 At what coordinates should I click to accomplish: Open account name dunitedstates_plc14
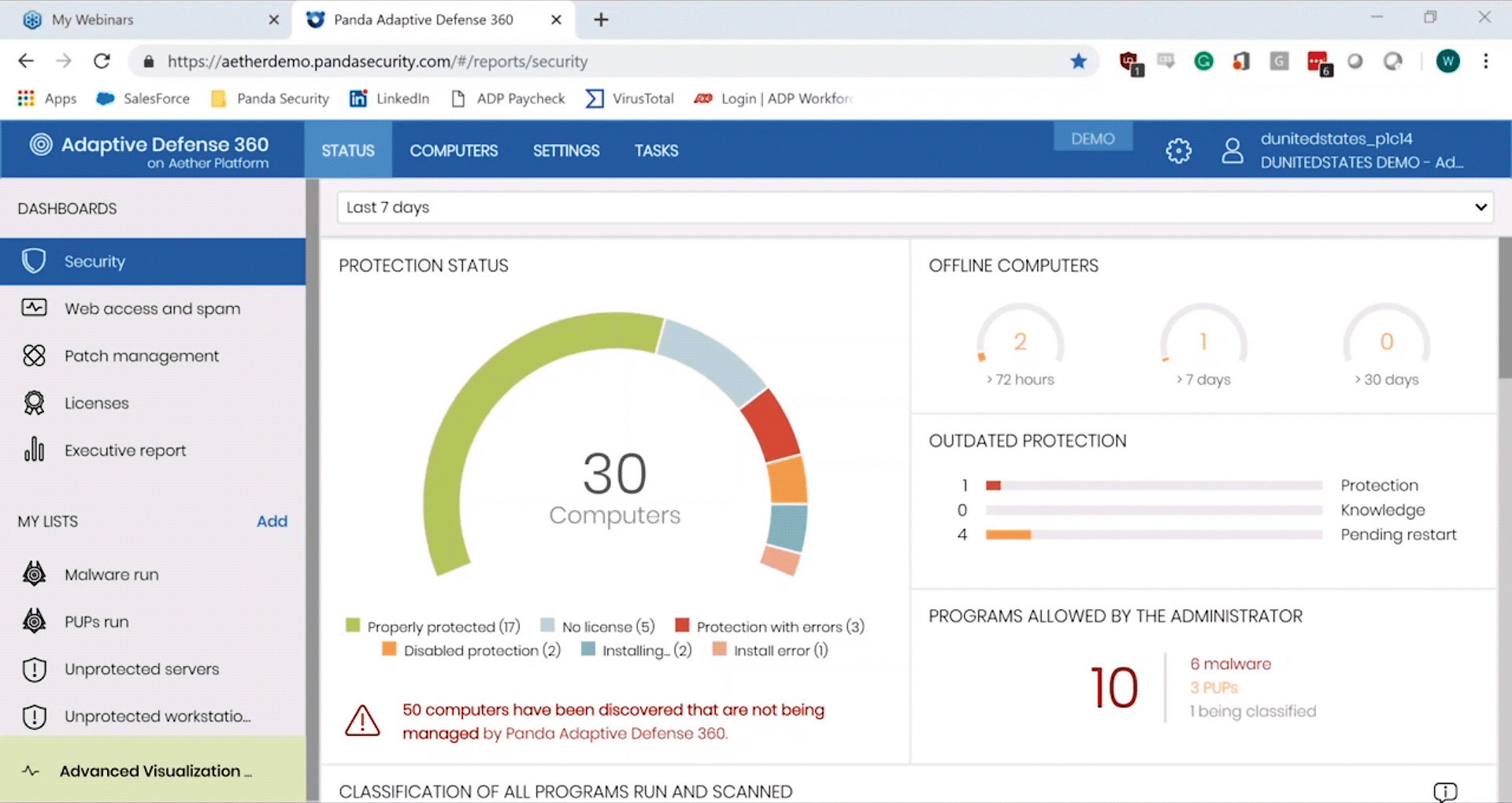tap(1336, 139)
